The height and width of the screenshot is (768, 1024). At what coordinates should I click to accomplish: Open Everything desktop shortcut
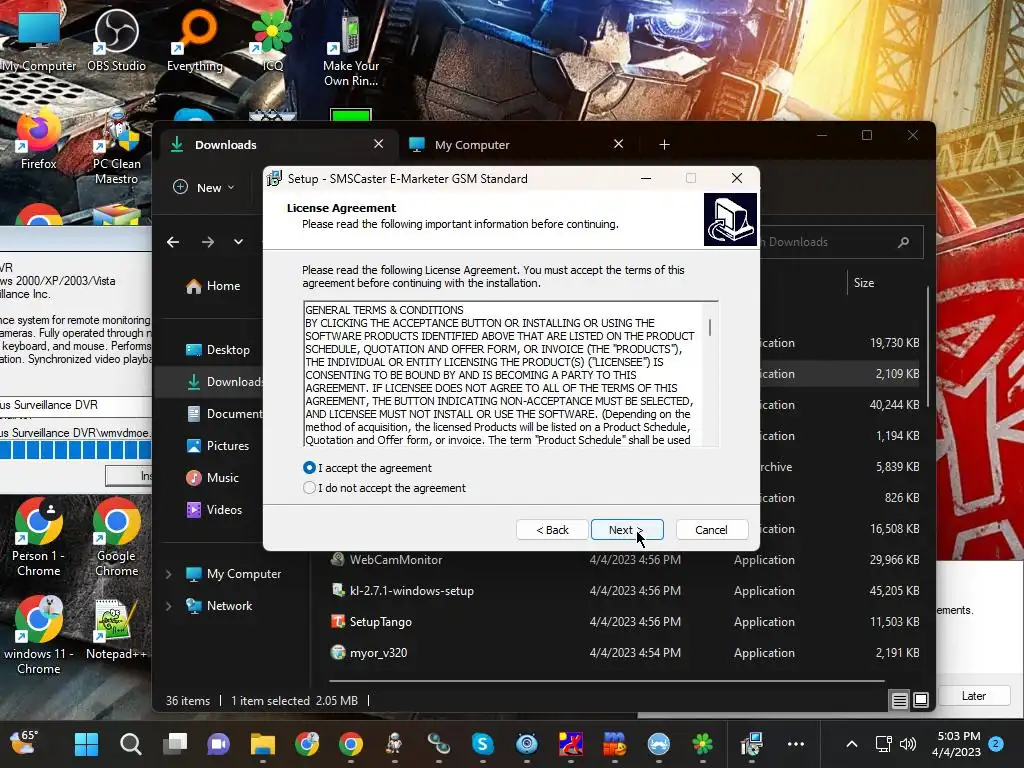point(195,41)
